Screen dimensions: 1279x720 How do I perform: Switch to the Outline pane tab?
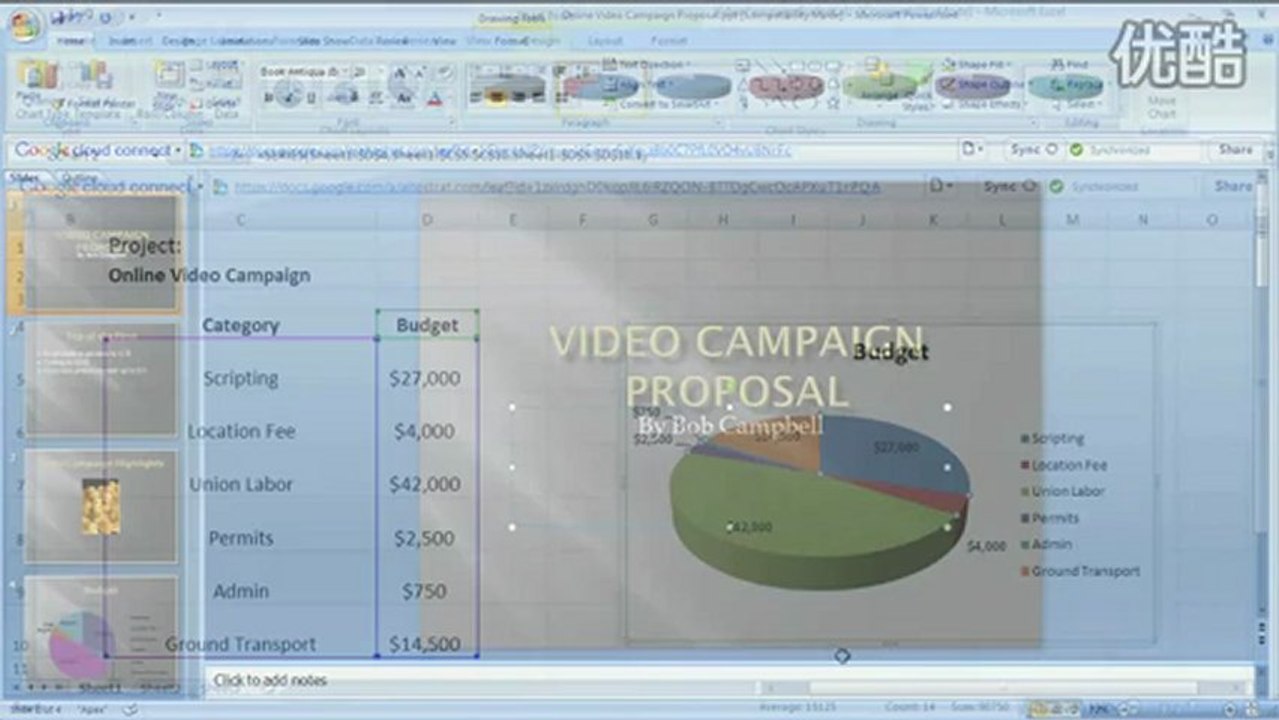pos(79,177)
